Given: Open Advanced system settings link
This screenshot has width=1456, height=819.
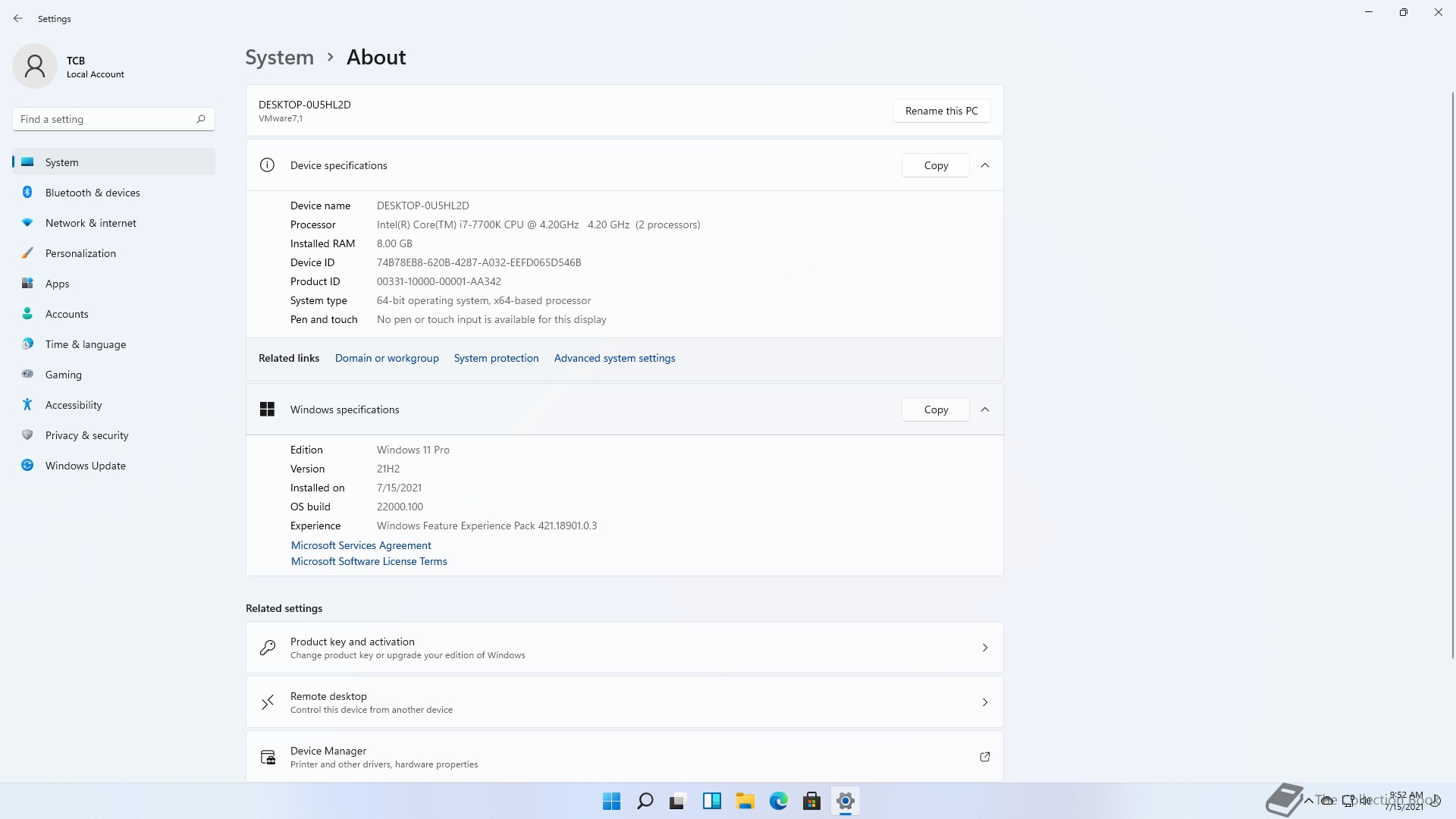Looking at the screenshot, I should pos(614,358).
